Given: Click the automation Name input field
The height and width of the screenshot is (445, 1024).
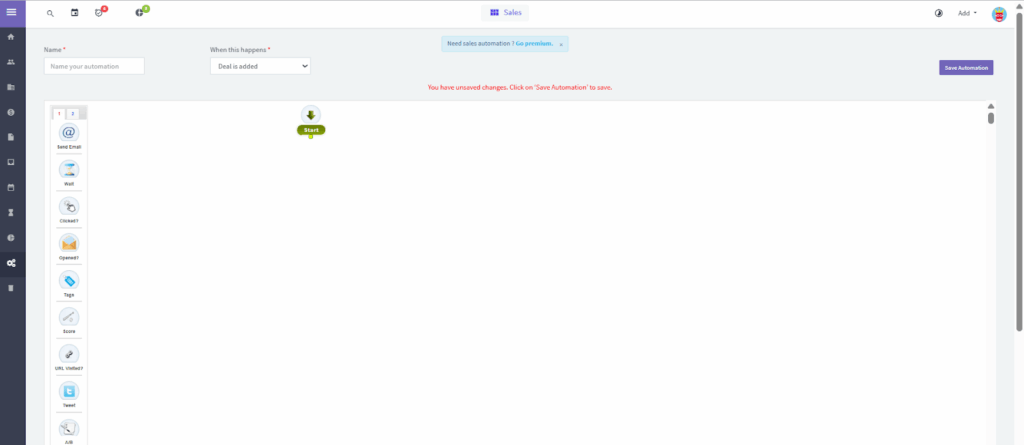Looking at the screenshot, I should click(x=94, y=66).
